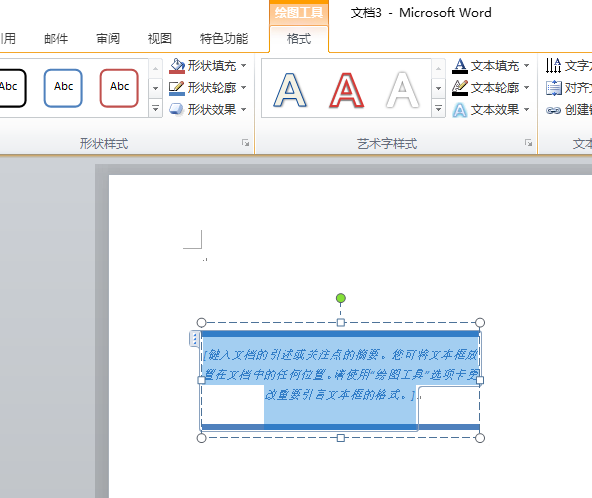Click the Text Fill (文本填充) A icon
The image size is (592, 498).
(459, 66)
